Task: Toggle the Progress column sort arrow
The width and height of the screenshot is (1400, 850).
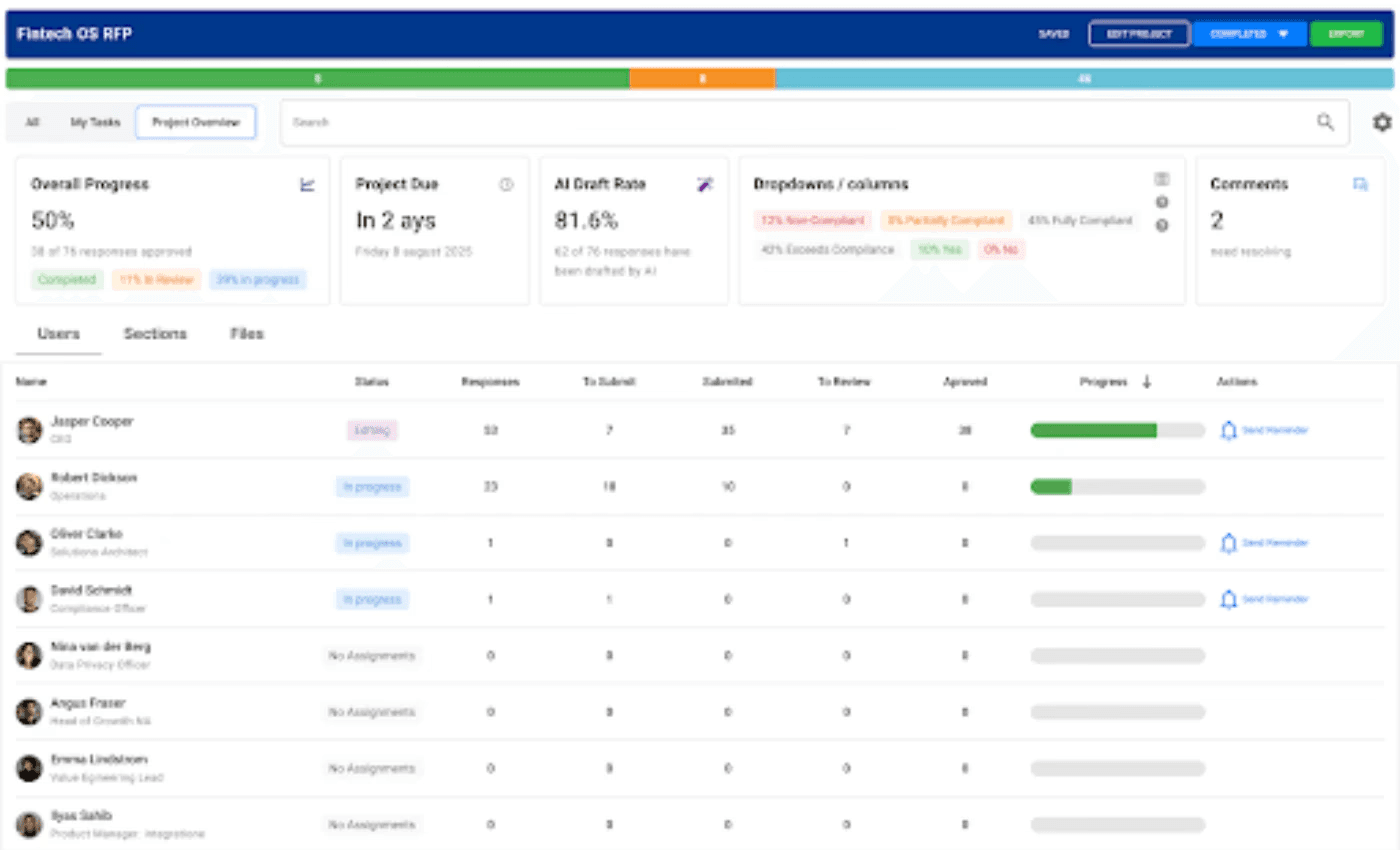Action: (x=1148, y=382)
